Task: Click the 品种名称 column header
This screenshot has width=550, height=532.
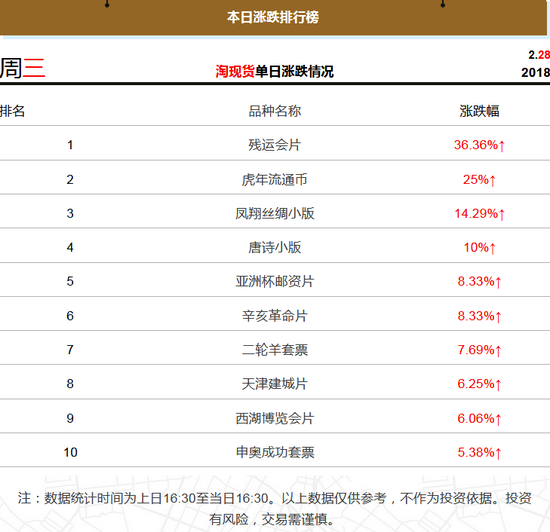Action: click(x=275, y=111)
